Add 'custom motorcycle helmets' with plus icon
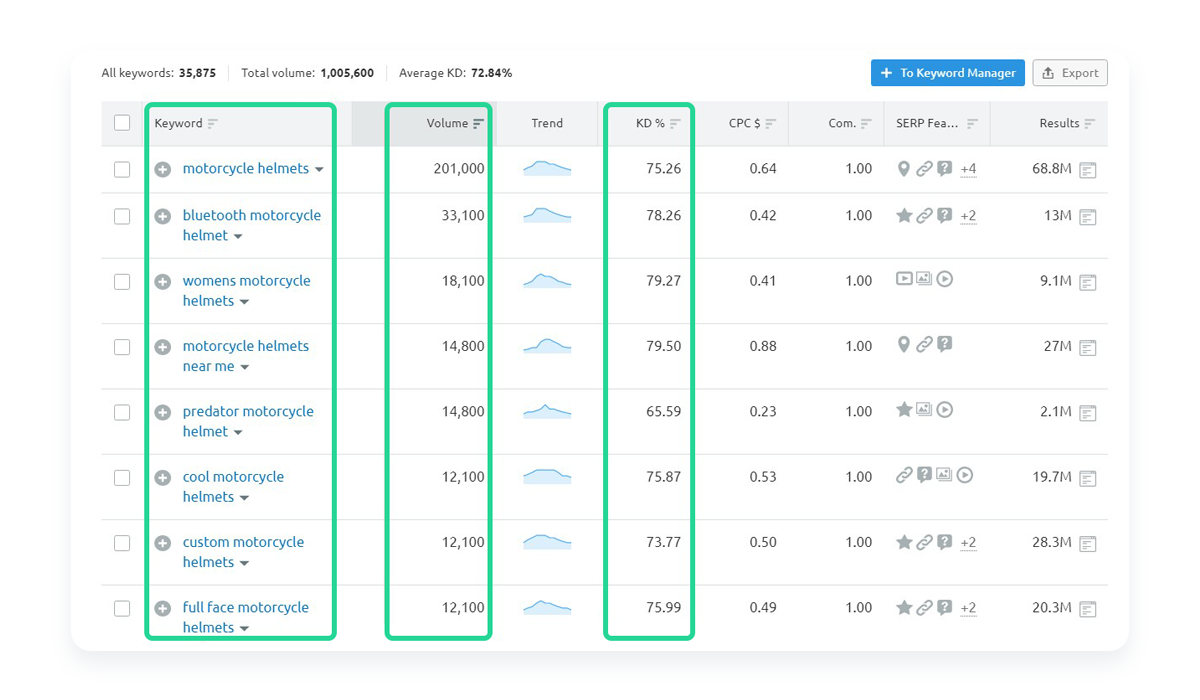The width and height of the screenshot is (1200, 700). (x=162, y=543)
